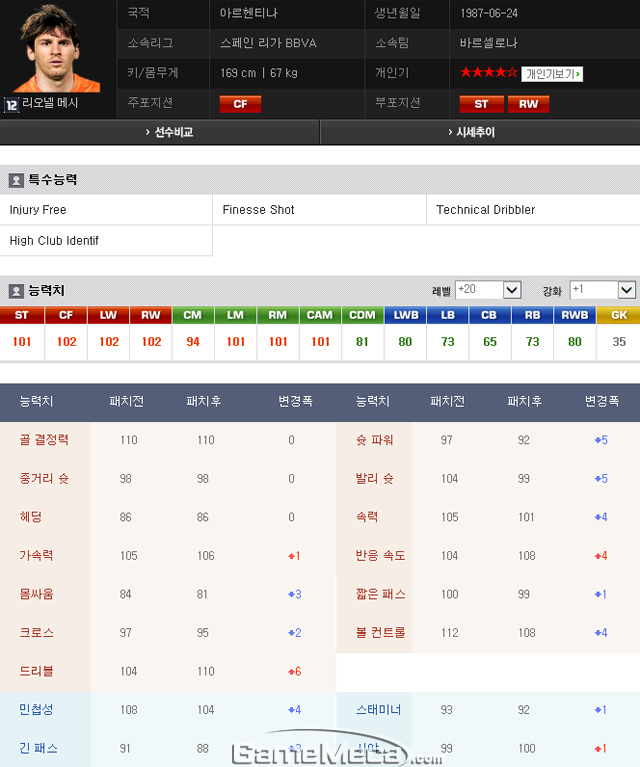Click the 골 결정력 stat label
640x767 pixels.
click(44, 439)
